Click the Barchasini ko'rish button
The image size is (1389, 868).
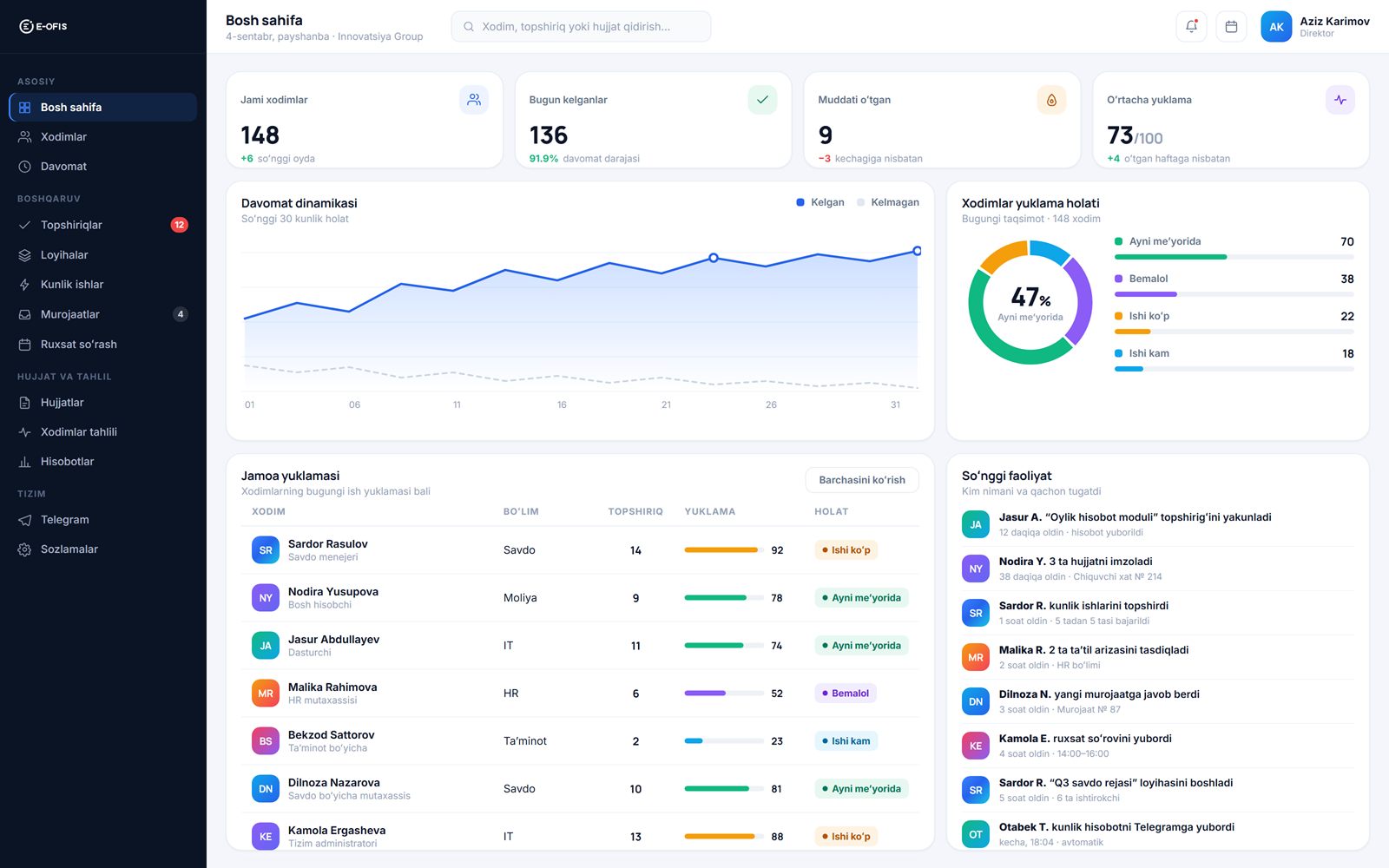coord(862,480)
